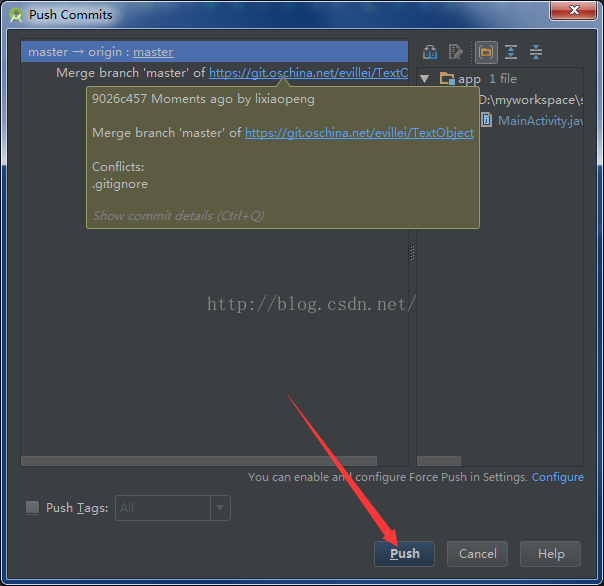Select the MainActivity.java file icon
The width and height of the screenshot is (604, 586).
click(x=487, y=120)
